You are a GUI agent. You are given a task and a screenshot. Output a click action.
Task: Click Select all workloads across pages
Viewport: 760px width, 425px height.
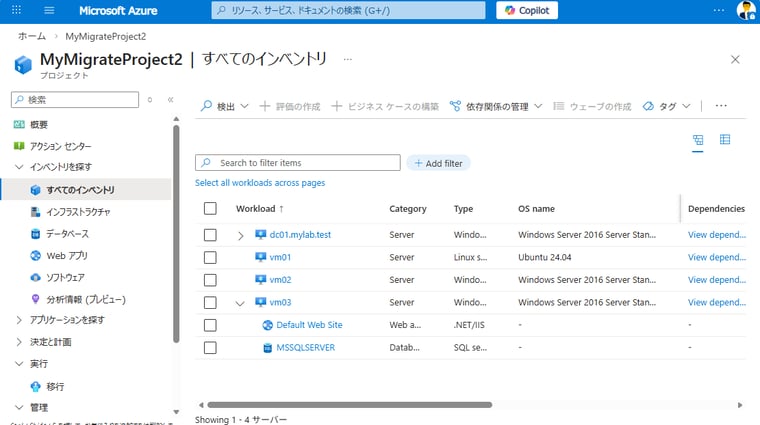click(260, 183)
